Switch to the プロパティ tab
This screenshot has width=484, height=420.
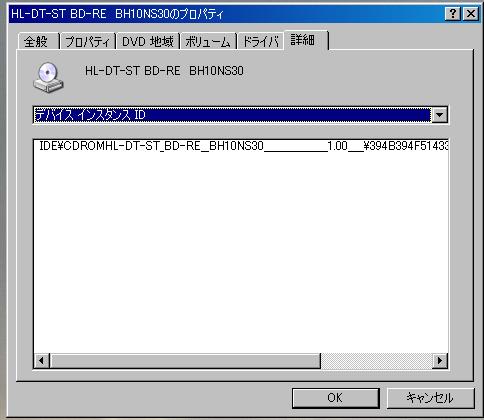[x=88, y=41]
